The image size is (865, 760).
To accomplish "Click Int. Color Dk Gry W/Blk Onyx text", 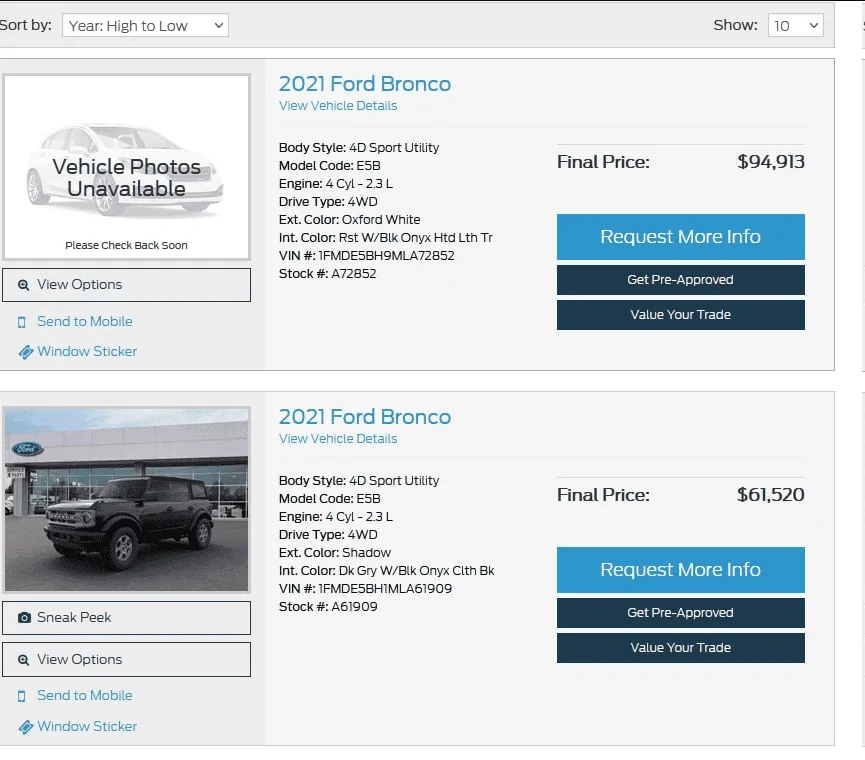I will 386,571.
